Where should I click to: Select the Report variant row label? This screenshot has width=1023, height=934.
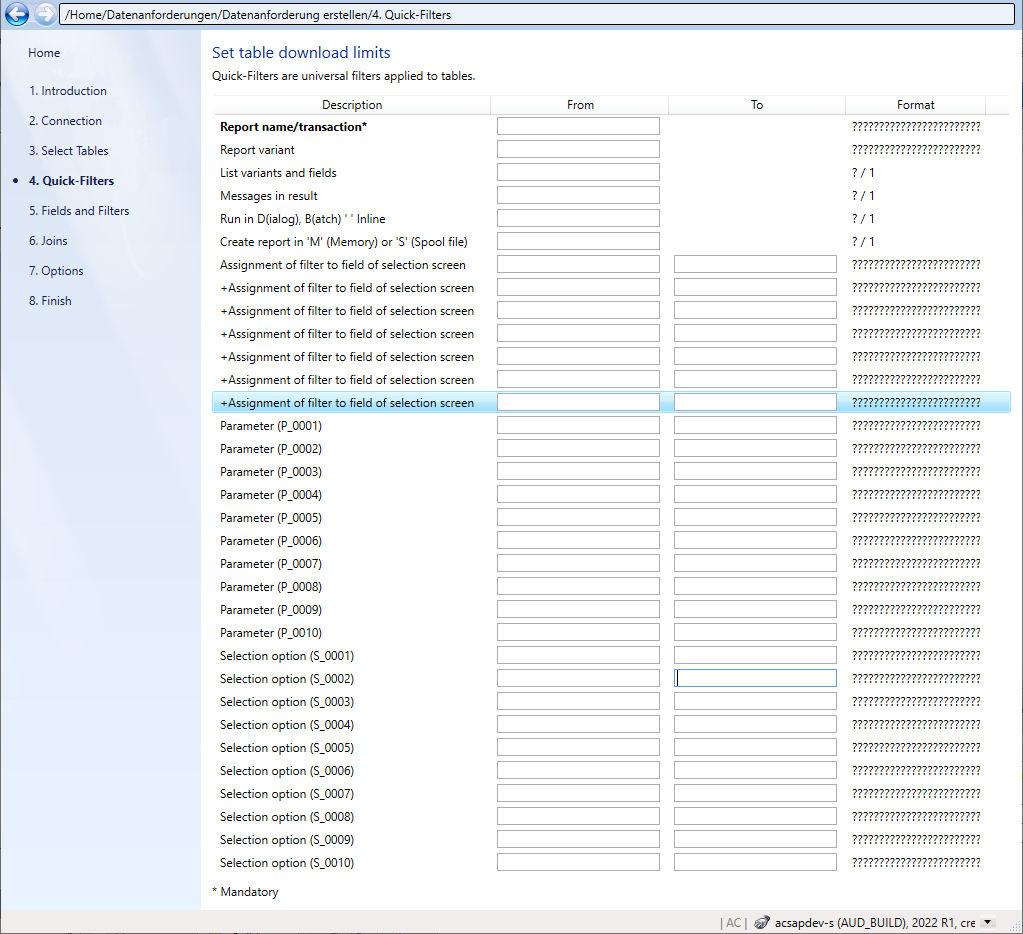pyautogui.click(x=257, y=149)
